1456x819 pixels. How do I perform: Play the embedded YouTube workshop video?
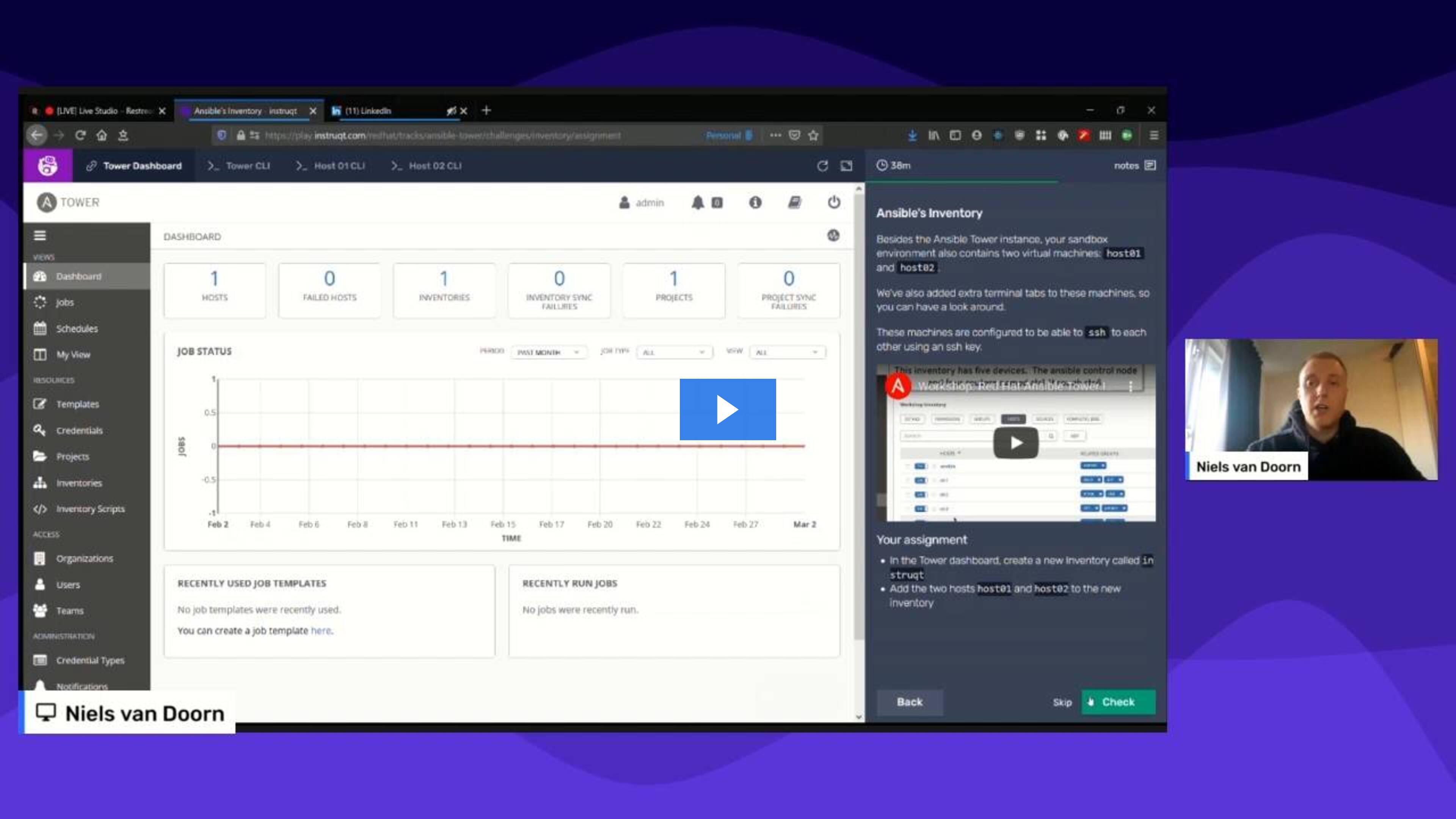click(1016, 442)
